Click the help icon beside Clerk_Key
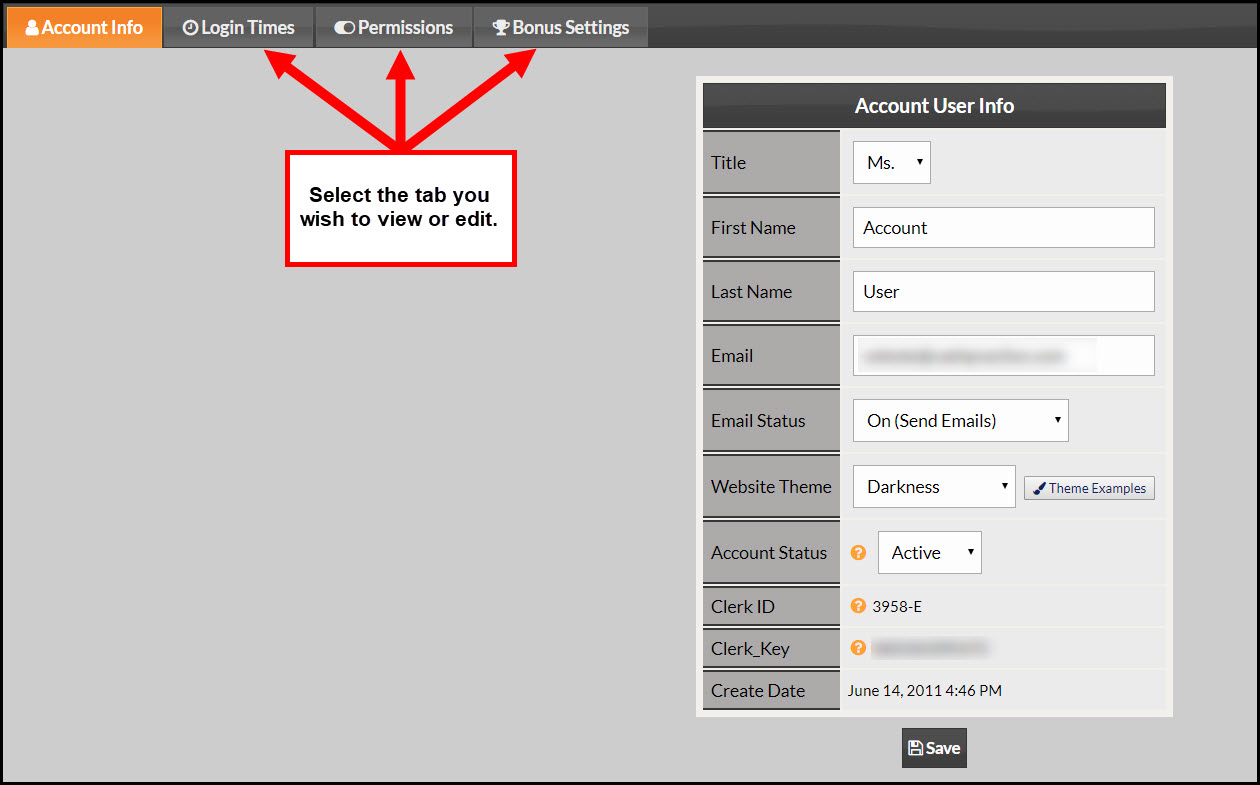The image size is (1260, 785). pyautogui.click(x=859, y=648)
